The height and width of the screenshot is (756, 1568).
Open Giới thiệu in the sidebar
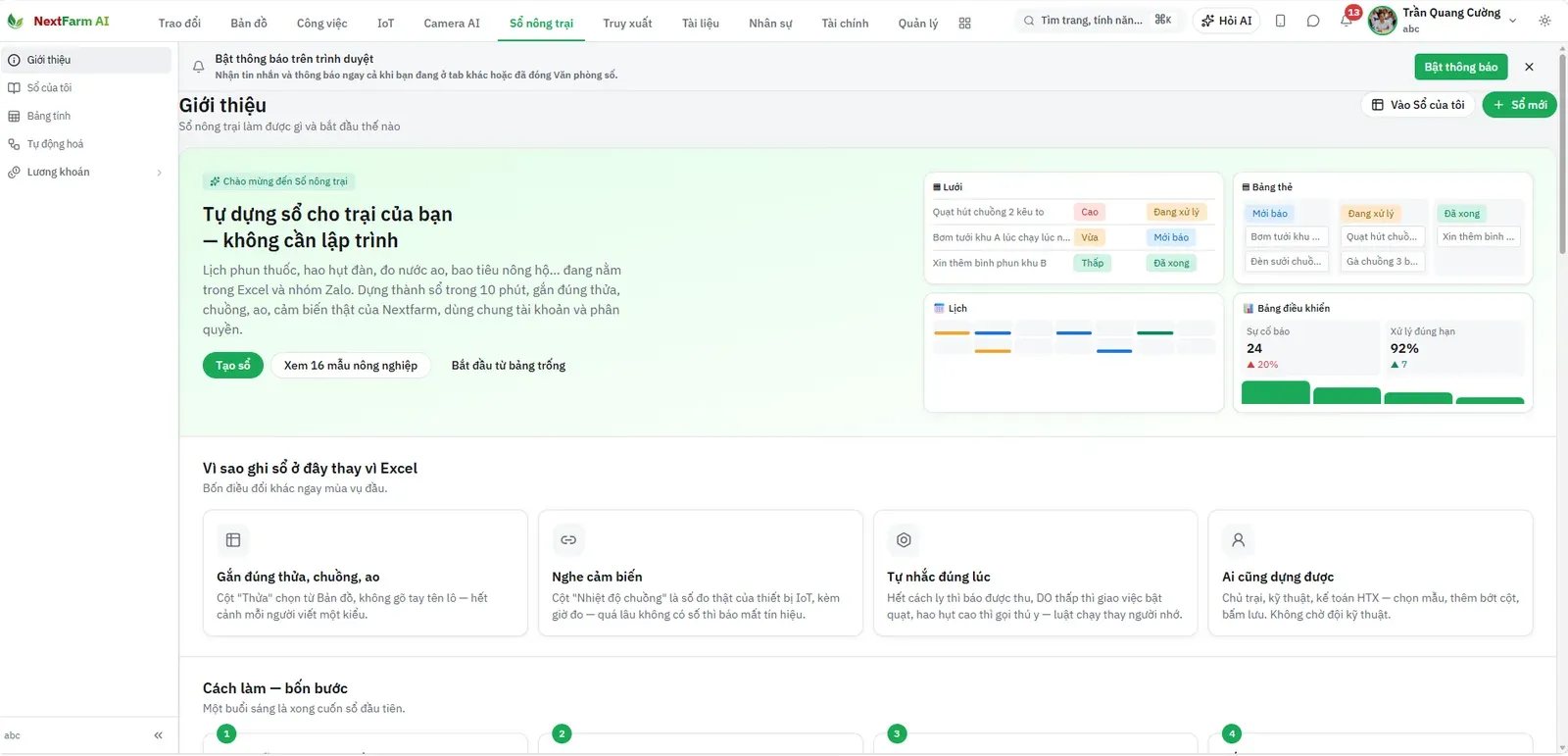86,60
